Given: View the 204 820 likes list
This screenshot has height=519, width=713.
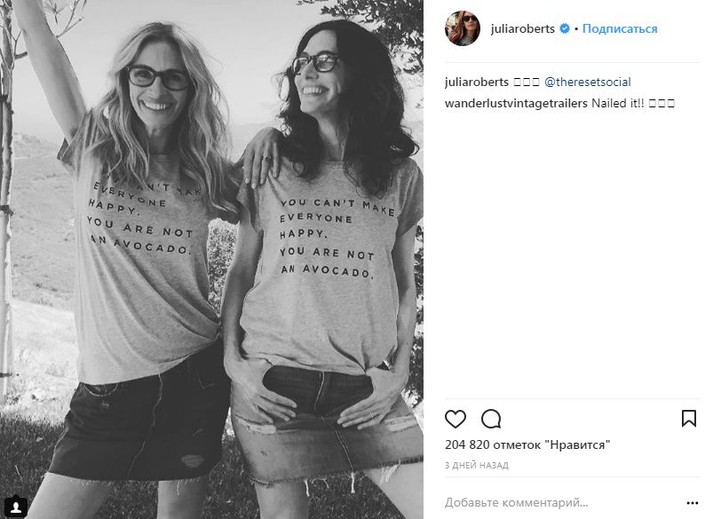Looking at the screenshot, I should coord(527,444).
